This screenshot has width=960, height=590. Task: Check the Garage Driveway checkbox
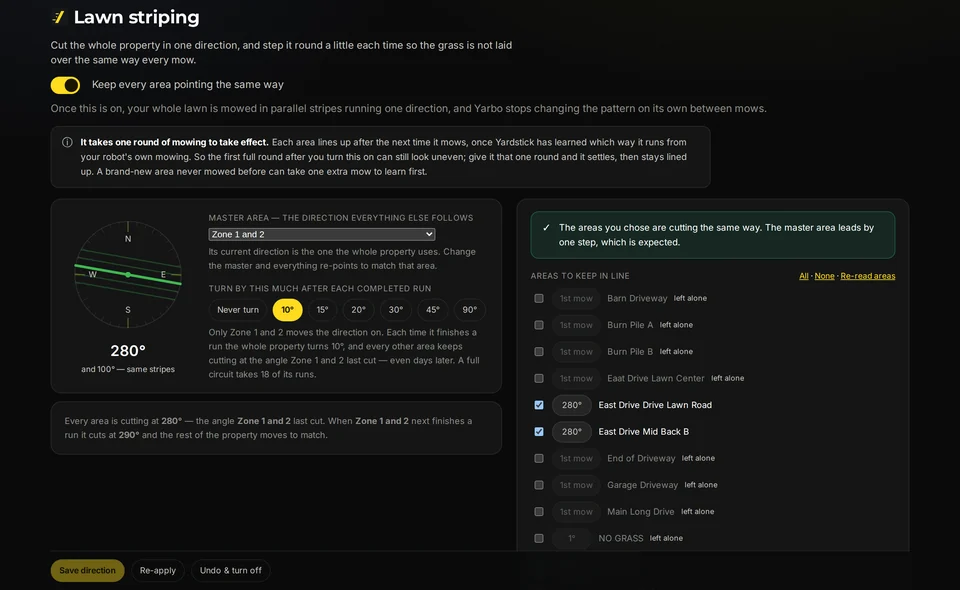pyautogui.click(x=539, y=485)
